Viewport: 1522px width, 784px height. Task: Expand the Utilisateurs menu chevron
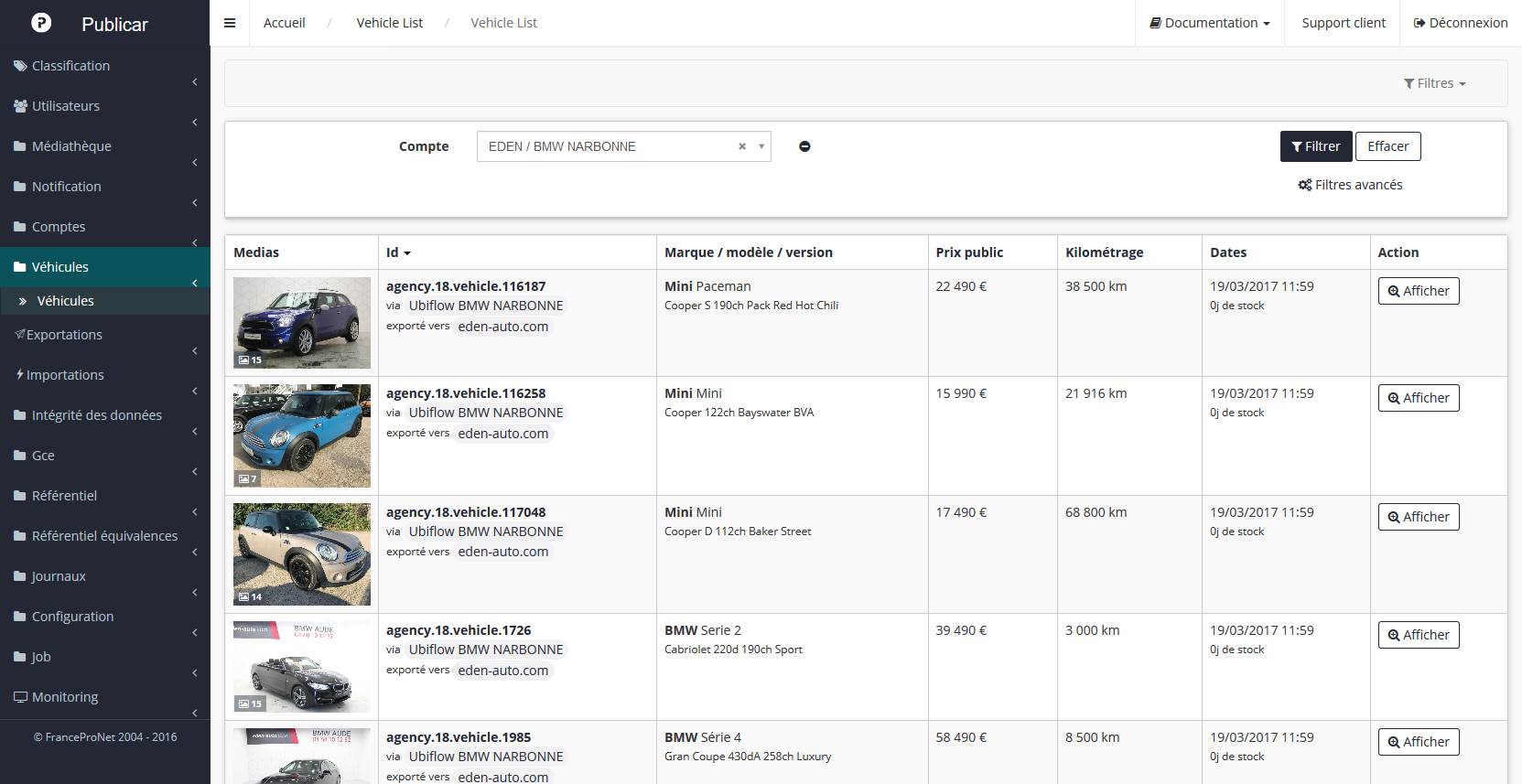195,123
